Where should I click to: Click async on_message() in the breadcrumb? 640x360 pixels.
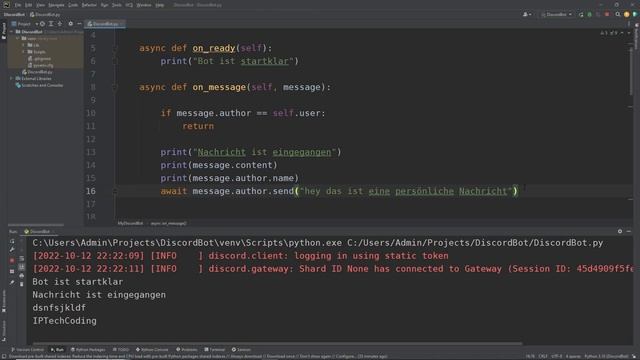pyautogui.click(x=169, y=223)
